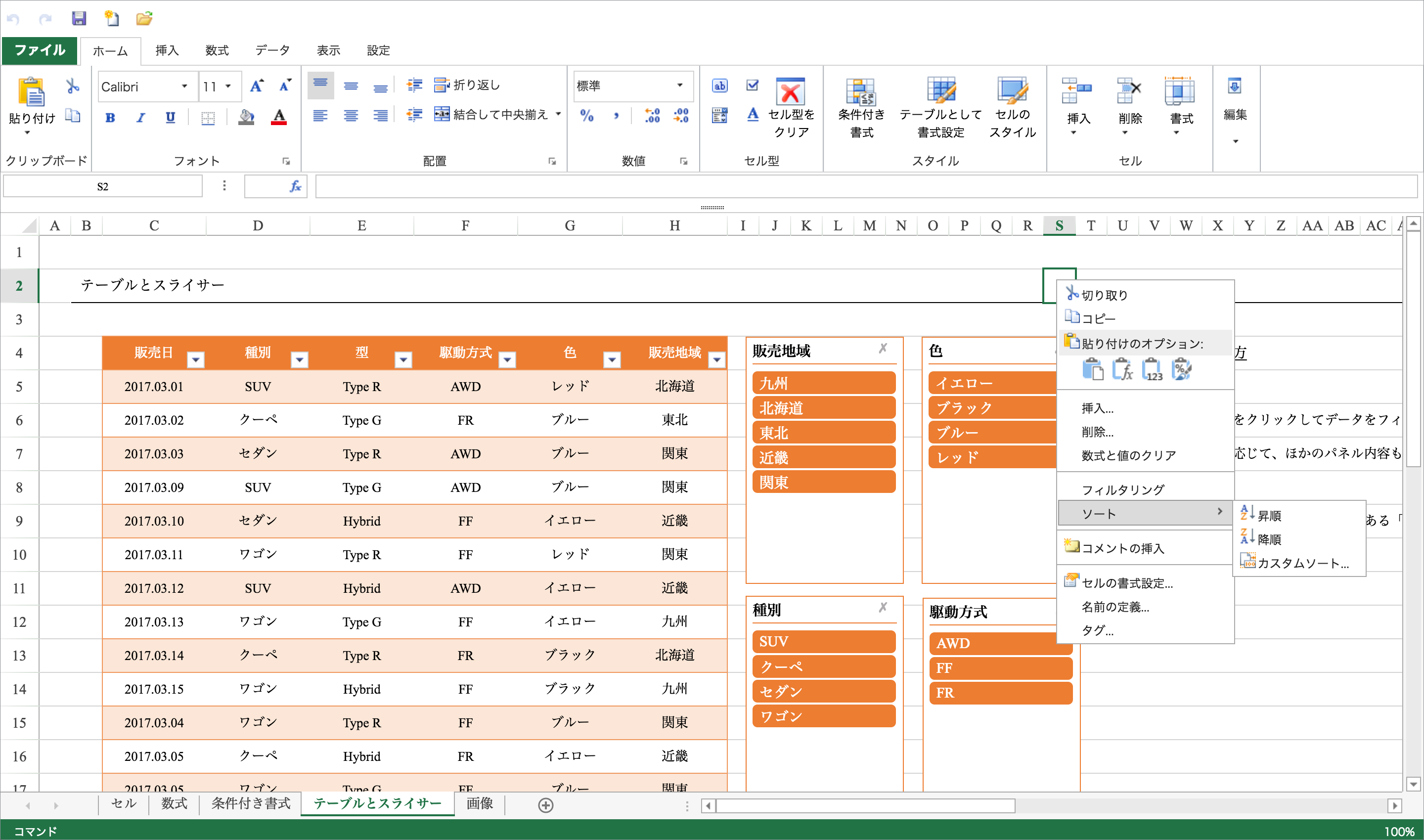Click the large paste clipboard icon
Viewport: 1424px width, 840px height.
coord(32,91)
